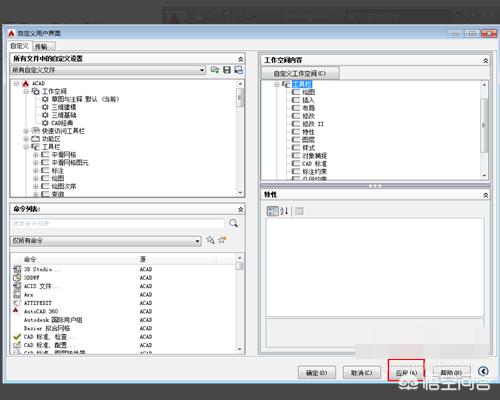500x400 pixels.
Task: Open the 所有自定义文件 dropdown
Action: point(202,70)
